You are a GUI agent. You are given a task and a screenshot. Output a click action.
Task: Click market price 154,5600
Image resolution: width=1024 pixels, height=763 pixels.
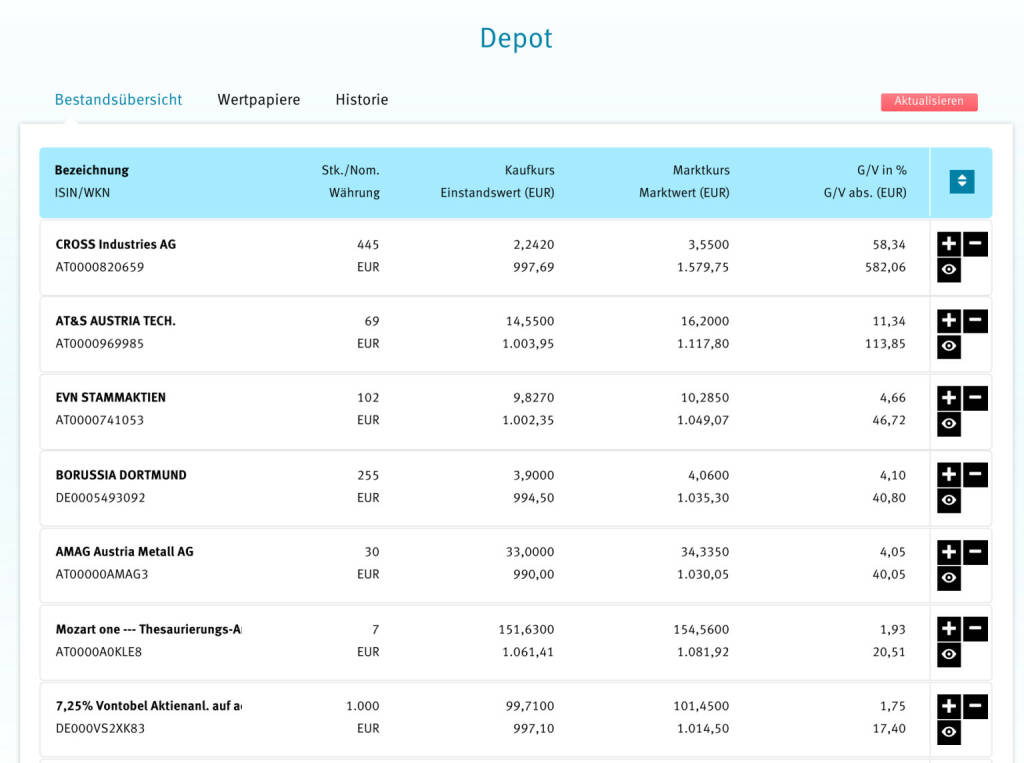701,629
